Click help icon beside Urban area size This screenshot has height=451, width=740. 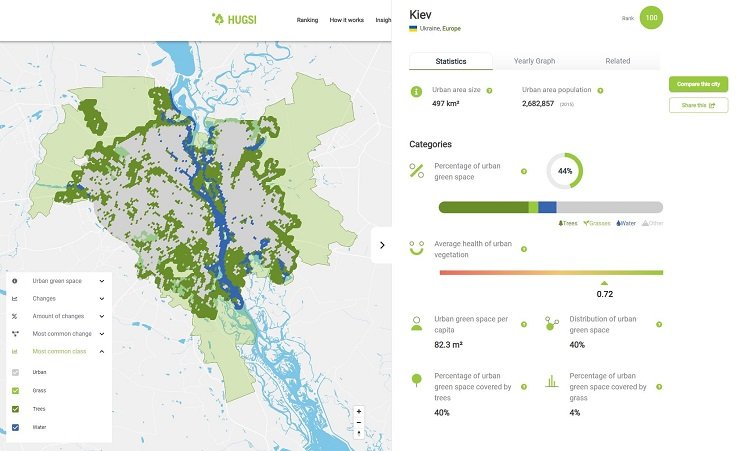click(x=489, y=90)
